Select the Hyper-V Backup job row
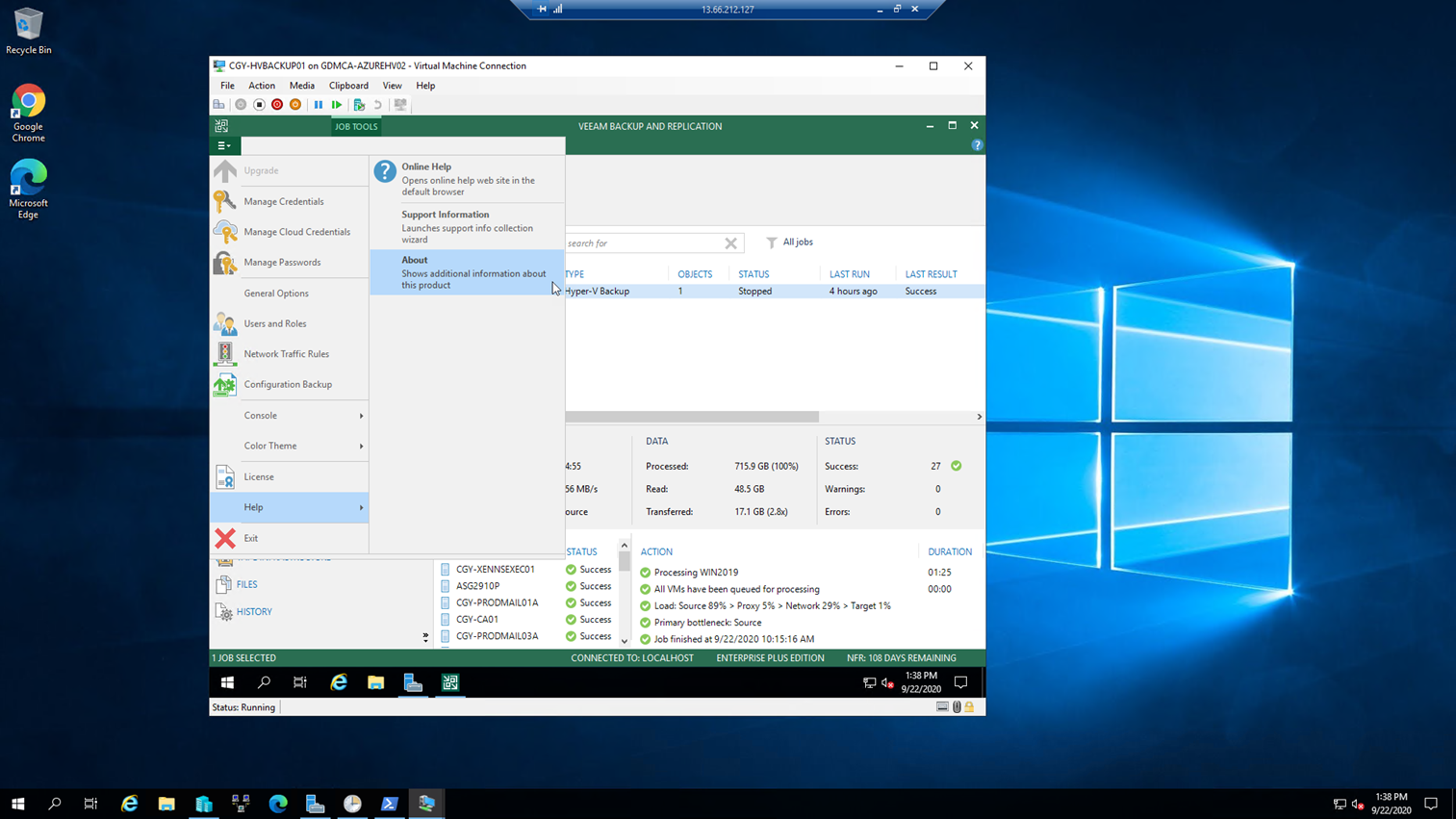The width and height of the screenshot is (1456, 819). [775, 291]
